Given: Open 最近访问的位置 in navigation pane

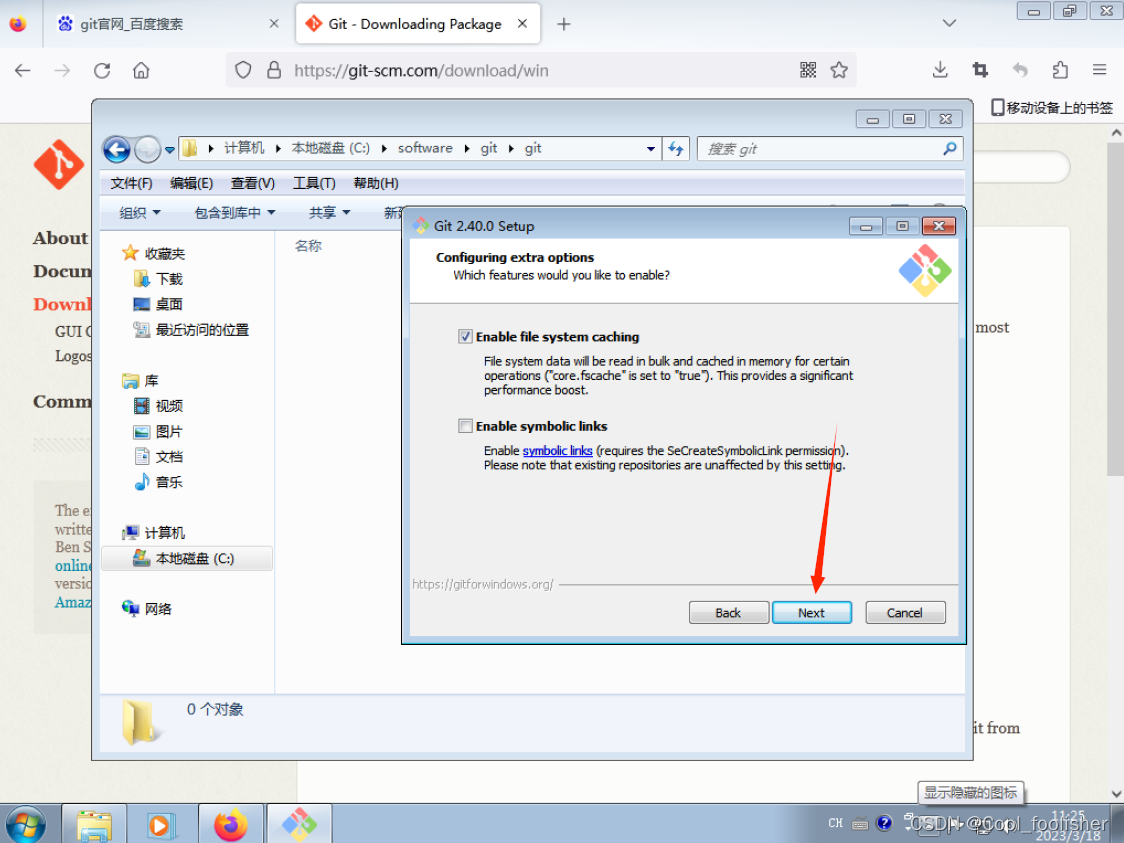Looking at the screenshot, I should pos(191,330).
